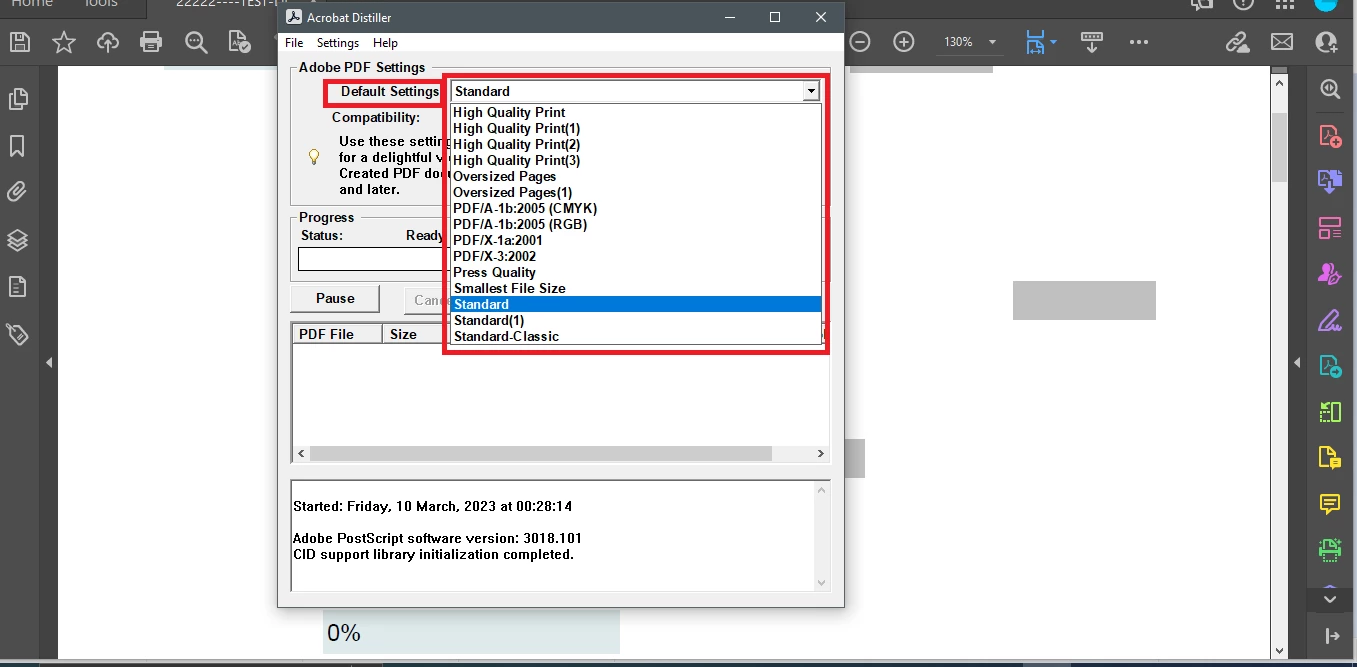The image size is (1357, 667).
Task: Click the Pause button in Distiller
Action: [335, 298]
